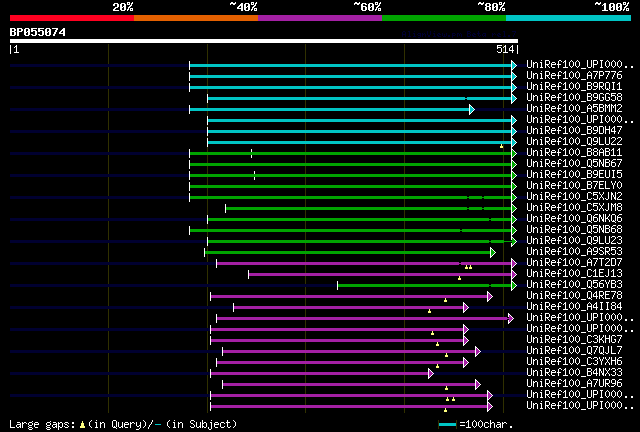The image size is (640, 432).
Task: Click the UniRef100_A9SR53 label
Action: point(574,252)
